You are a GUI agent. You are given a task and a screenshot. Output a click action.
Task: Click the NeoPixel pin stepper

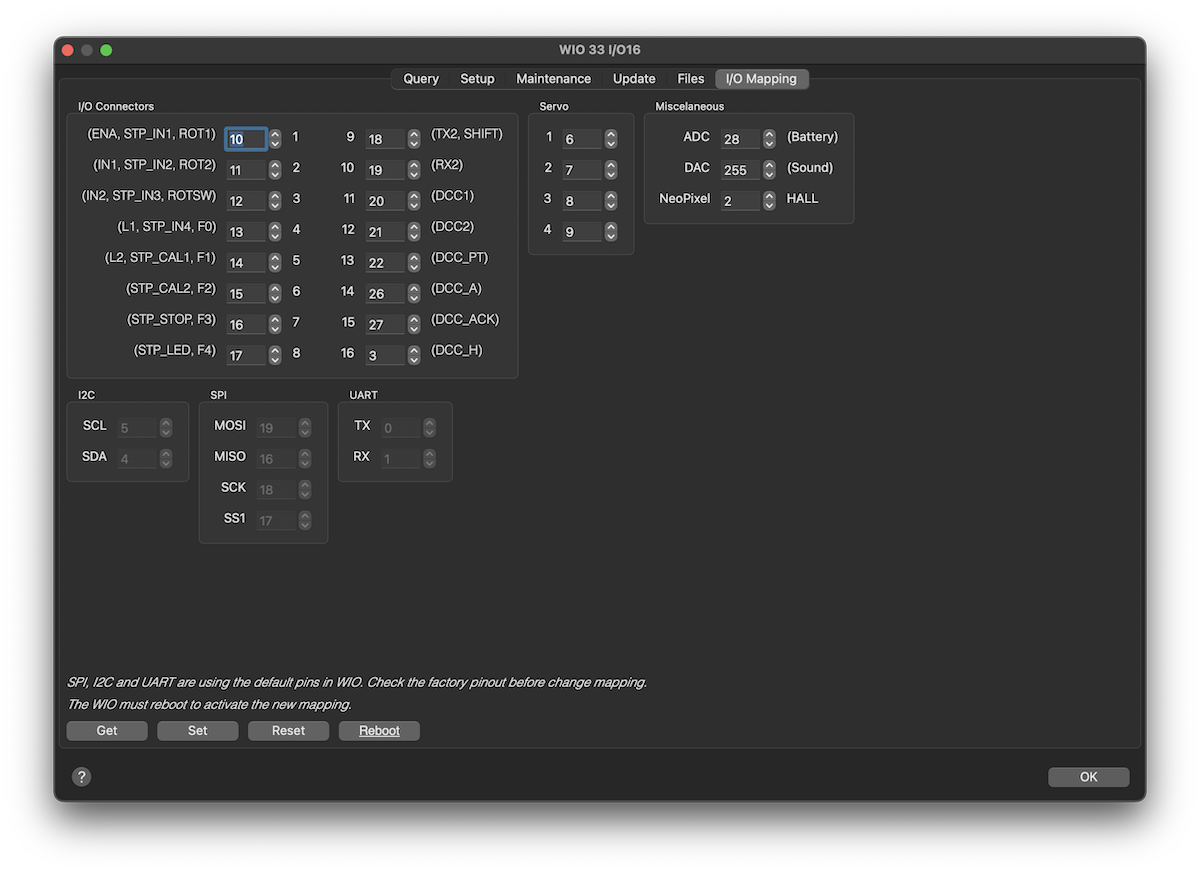(769, 200)
